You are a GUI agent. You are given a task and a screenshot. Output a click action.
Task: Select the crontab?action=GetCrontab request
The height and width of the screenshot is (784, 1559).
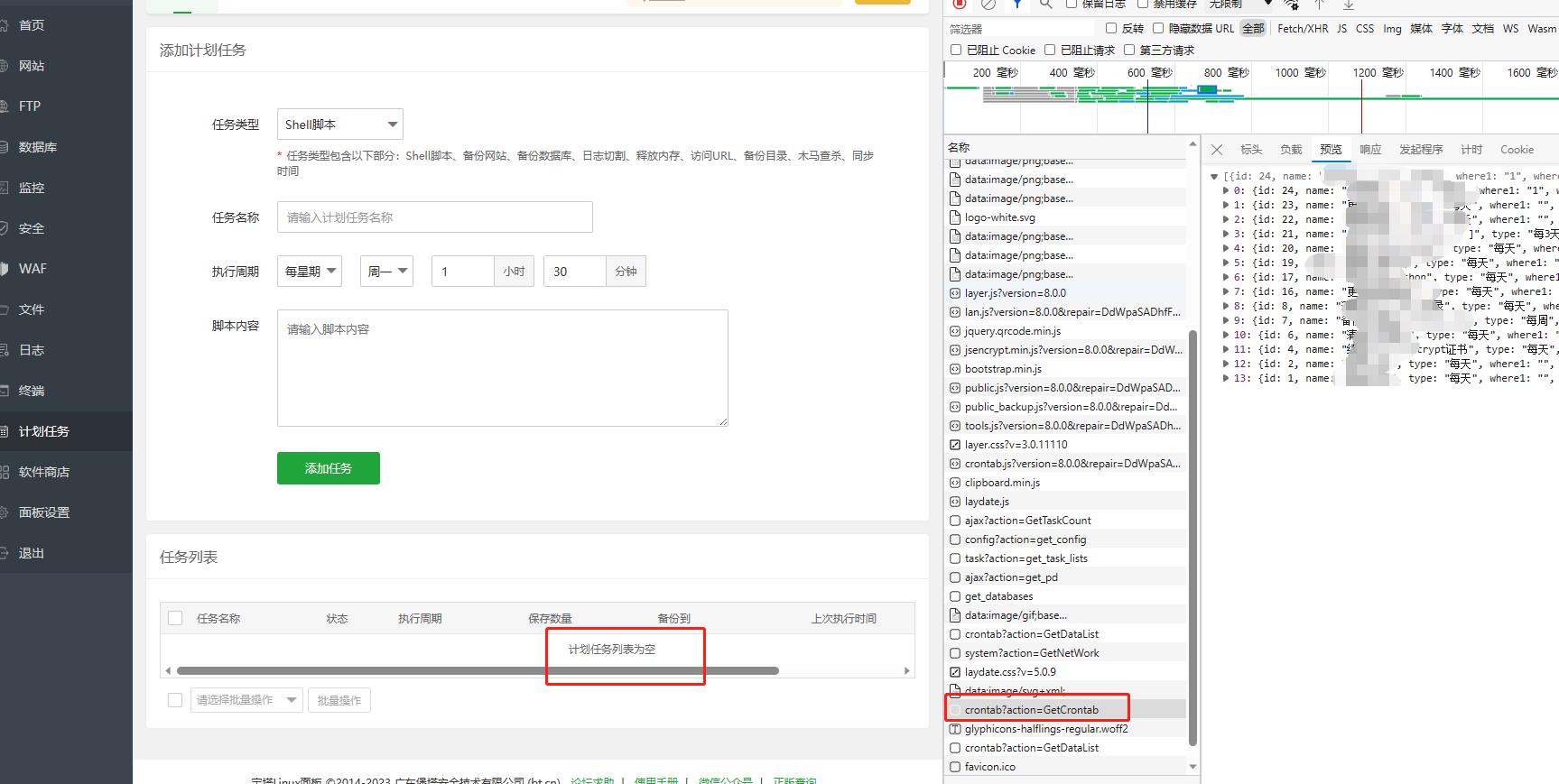click(x=1031, y=710)
